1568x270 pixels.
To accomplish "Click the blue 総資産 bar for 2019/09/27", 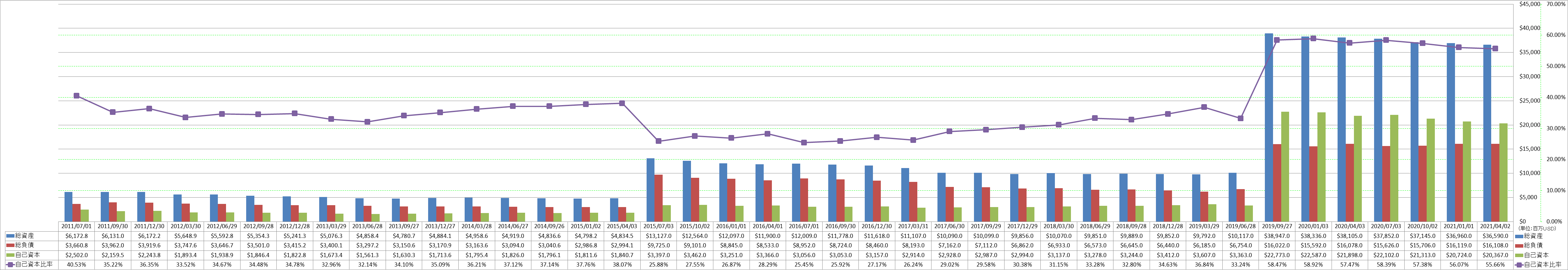I will point(1269,128).
